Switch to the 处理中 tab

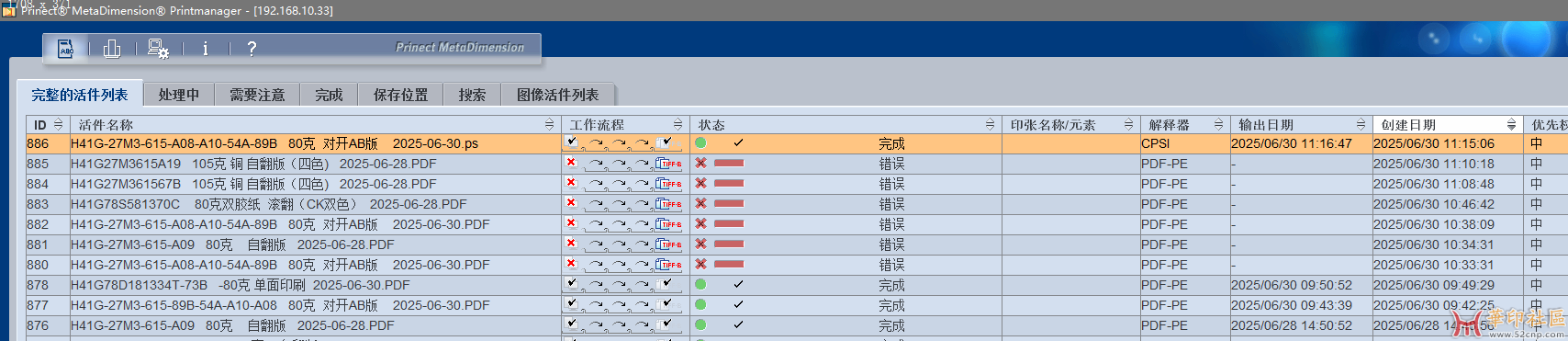pos(178,95)
